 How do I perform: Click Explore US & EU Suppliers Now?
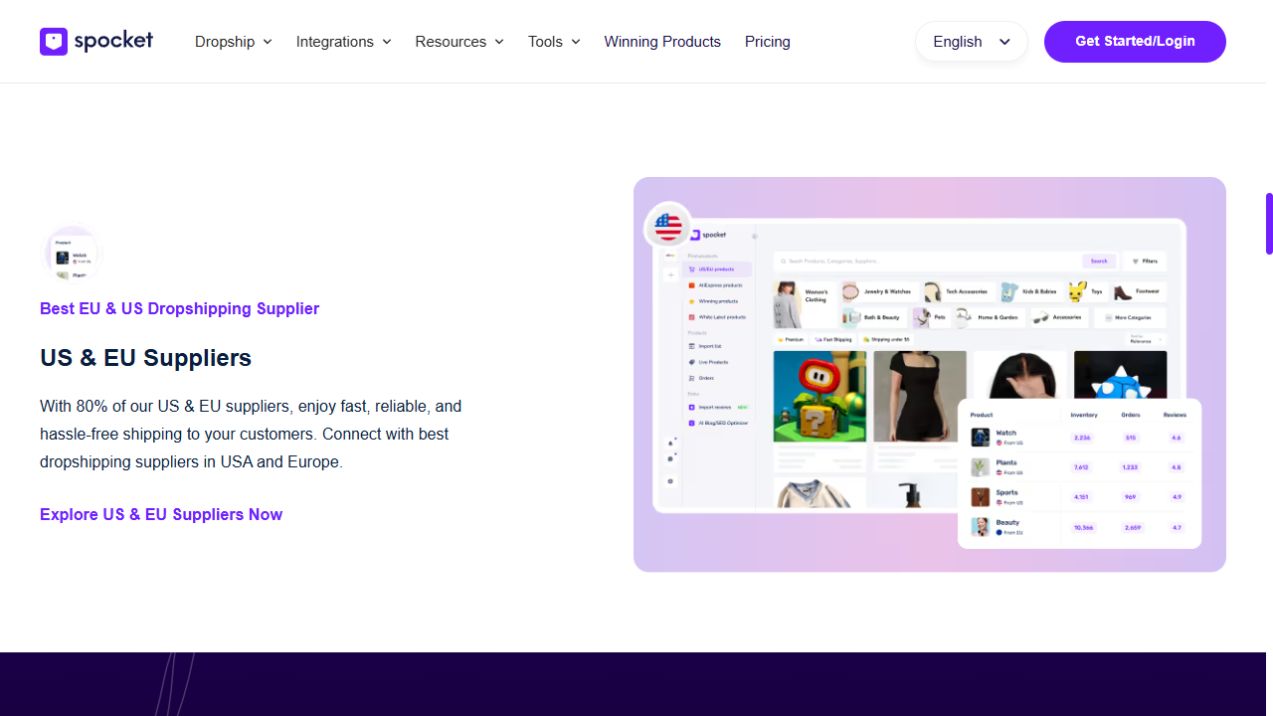161,514
